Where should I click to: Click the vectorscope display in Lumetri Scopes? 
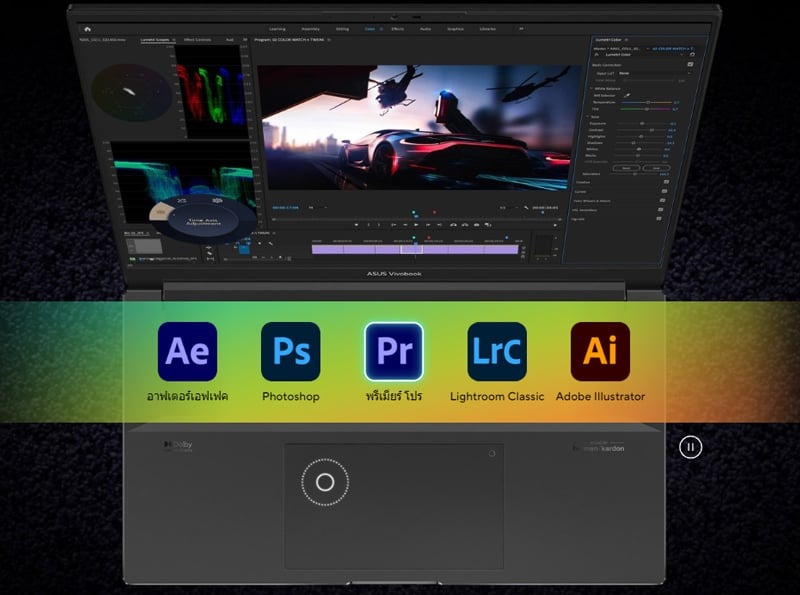pos(132,92)
